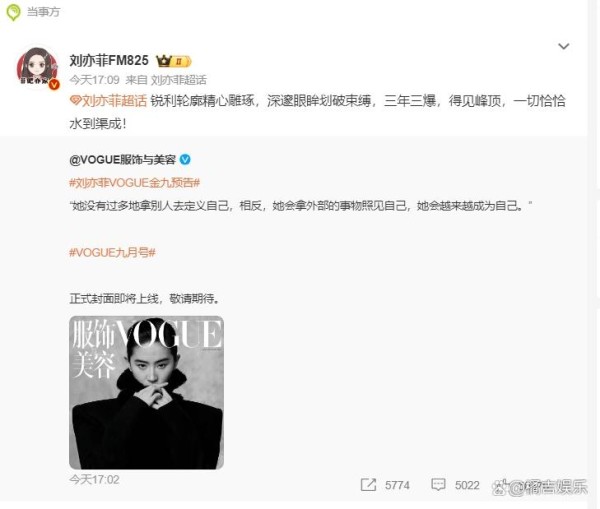Open the original post time 今天17:02
This screenshot has height=509, width=600.
(95, 480)
